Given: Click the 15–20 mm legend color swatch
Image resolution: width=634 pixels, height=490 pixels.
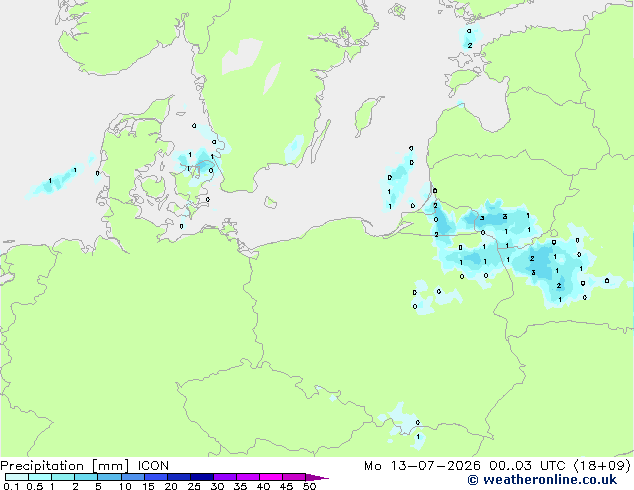Looking at the screenshot, I should pos(155,477).
